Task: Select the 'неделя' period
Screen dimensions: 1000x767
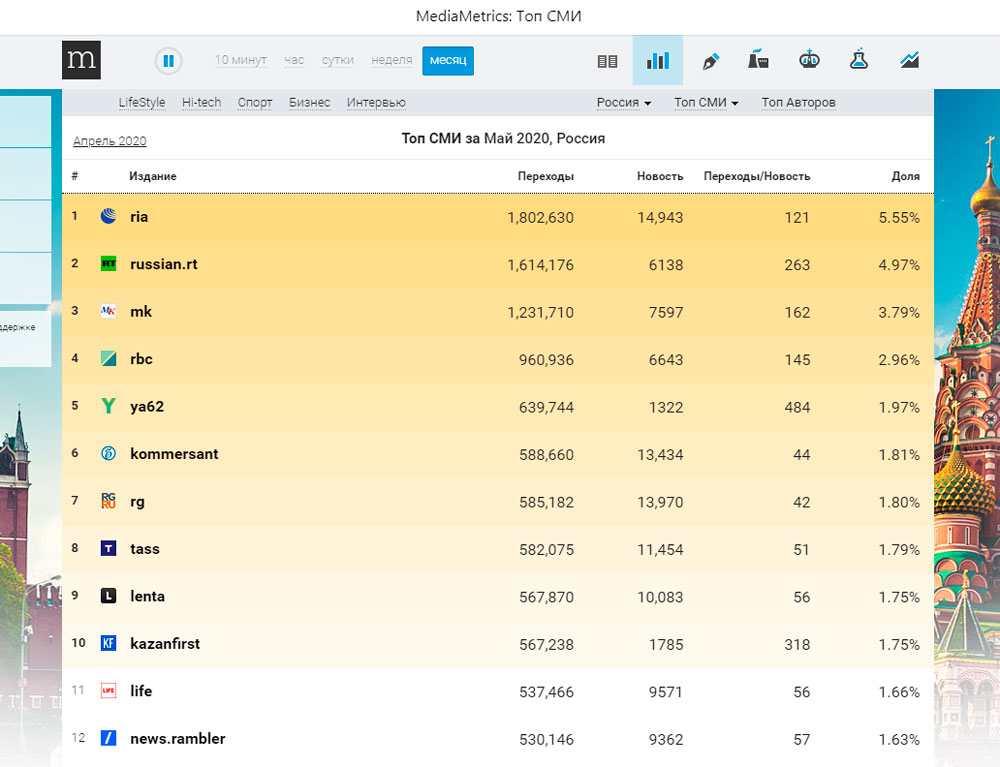Action: (x=391, y=61)
